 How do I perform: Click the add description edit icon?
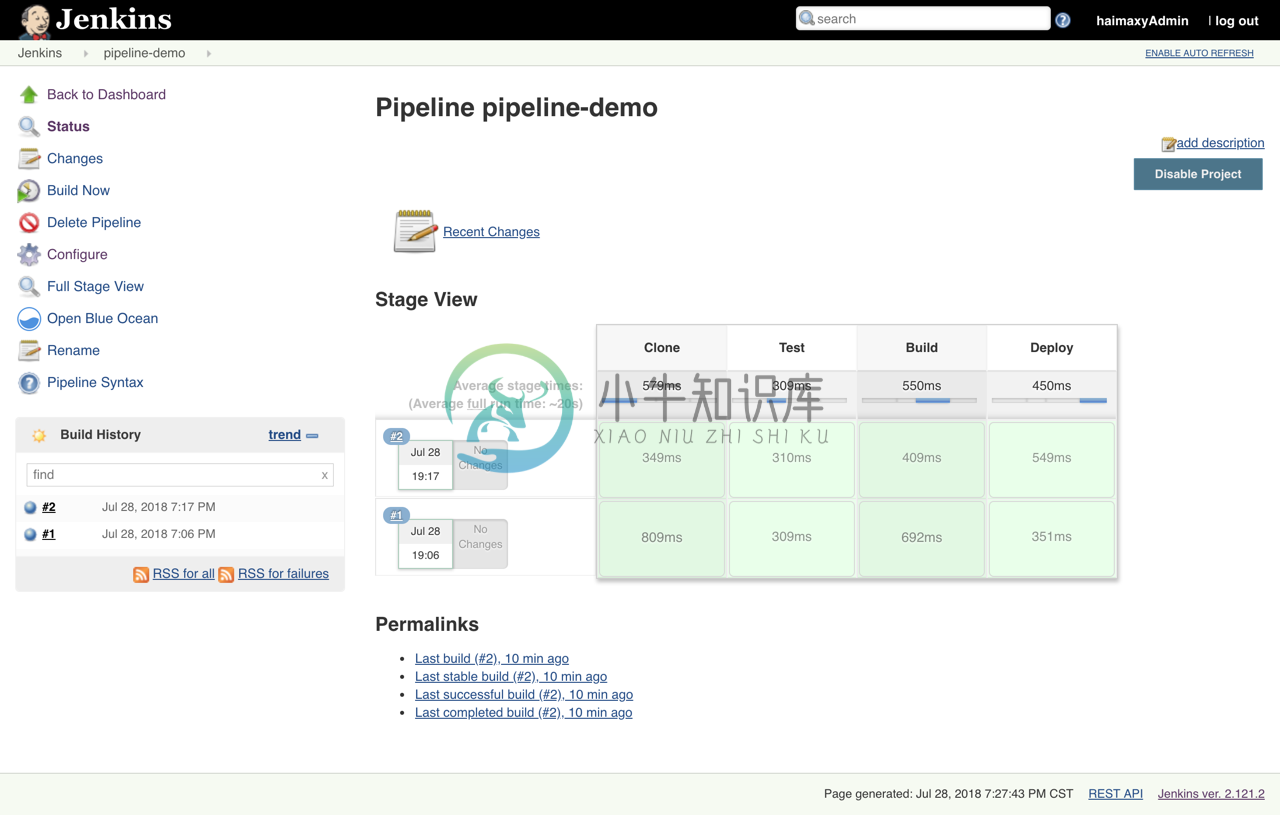[1168, 145]
